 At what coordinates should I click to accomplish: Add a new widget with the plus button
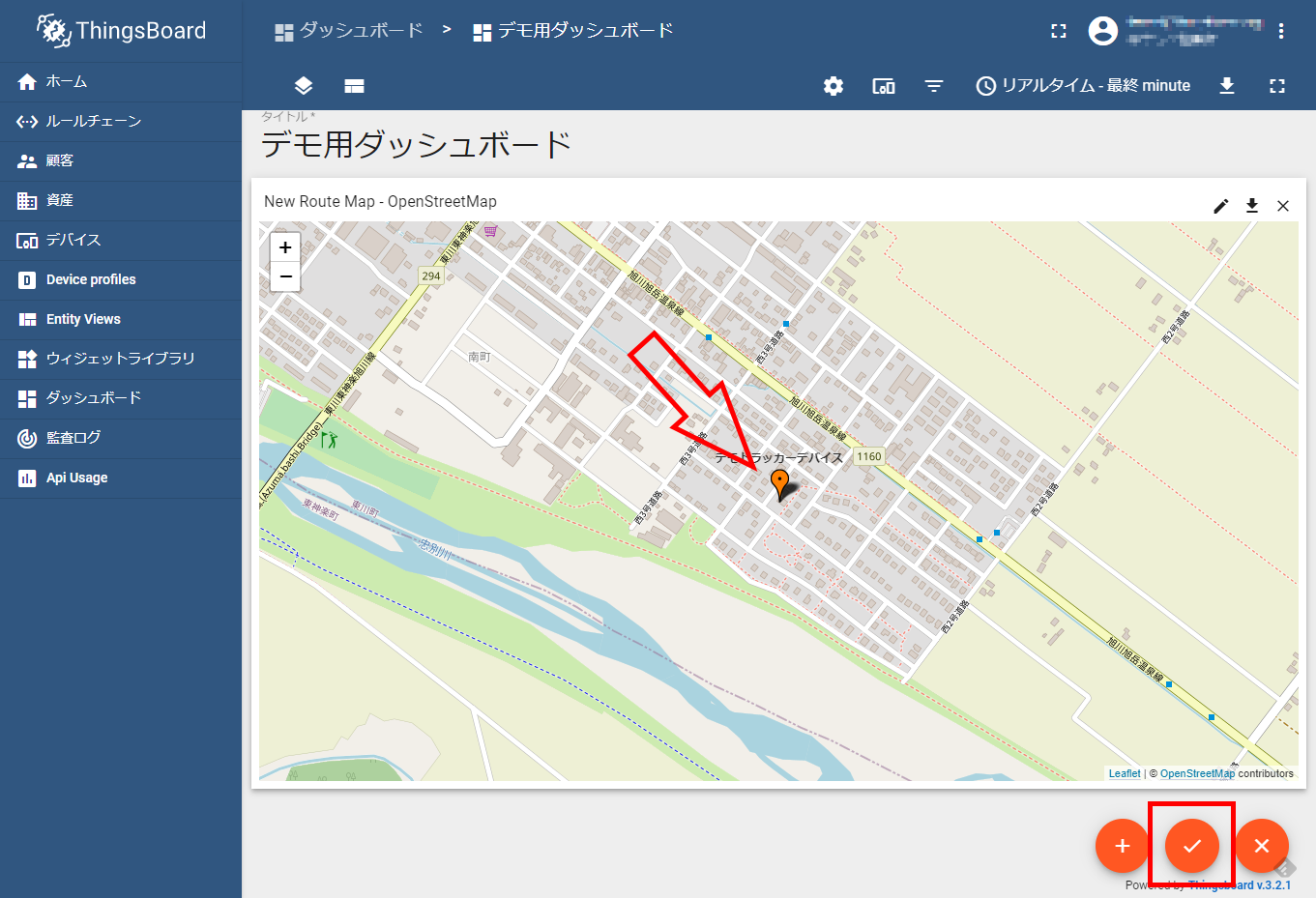coord(1123,846)
